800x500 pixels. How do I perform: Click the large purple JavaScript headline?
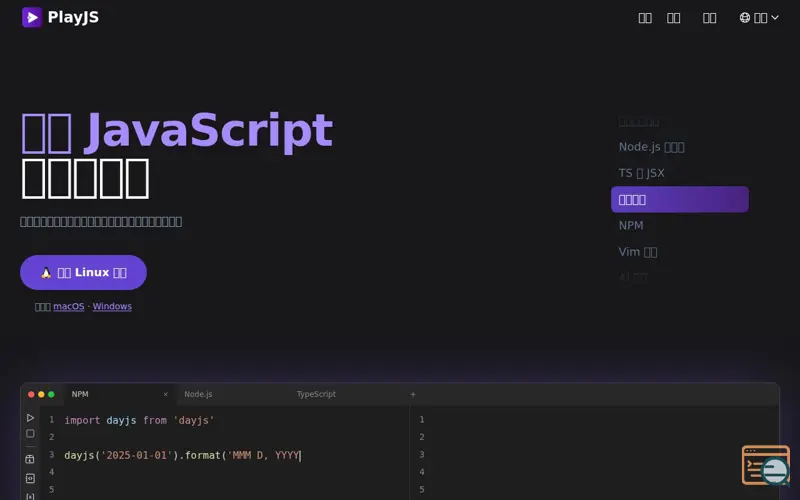coord(177,131)
